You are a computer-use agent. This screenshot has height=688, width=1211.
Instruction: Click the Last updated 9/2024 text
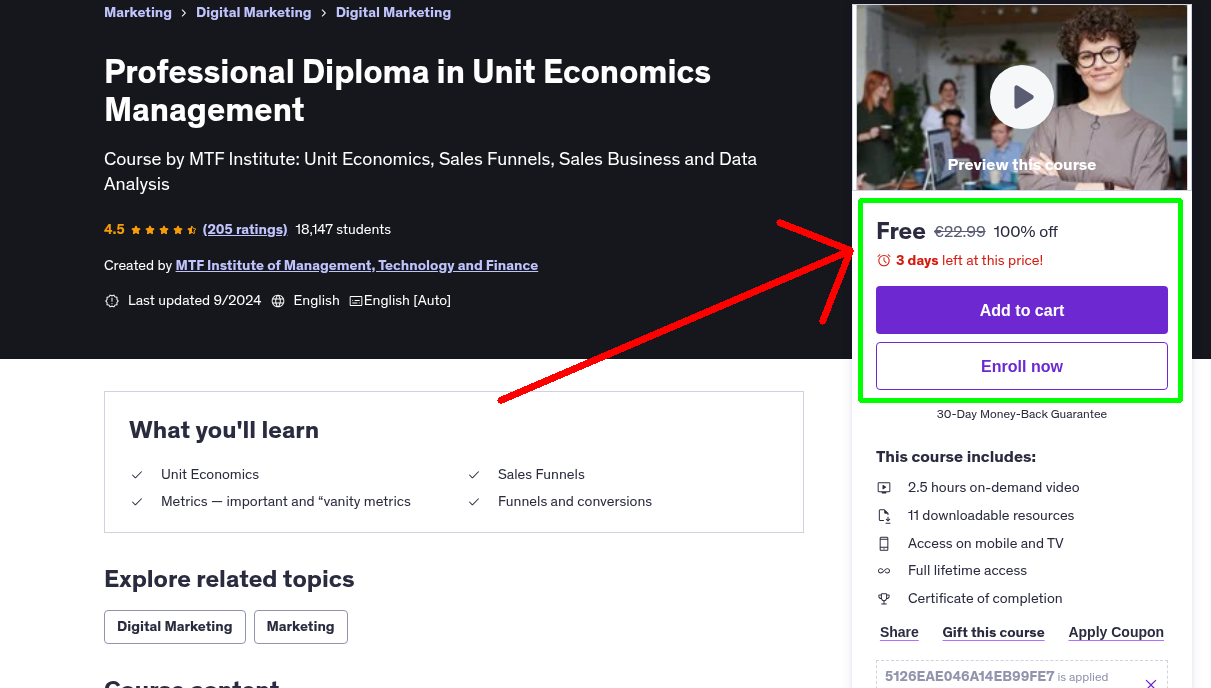point(194,301)
